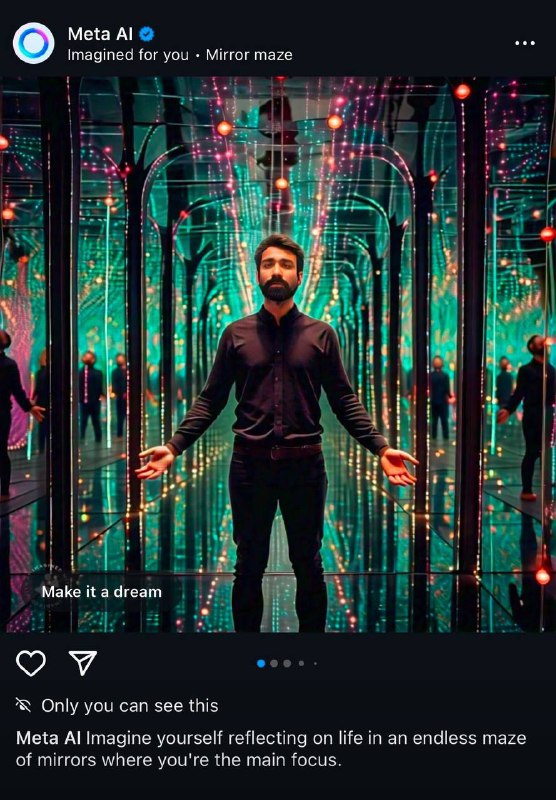This screenshot has width=556, height=800.
Task: Tap the crossed-out eye visibility icon
Action: pos(23,706)
